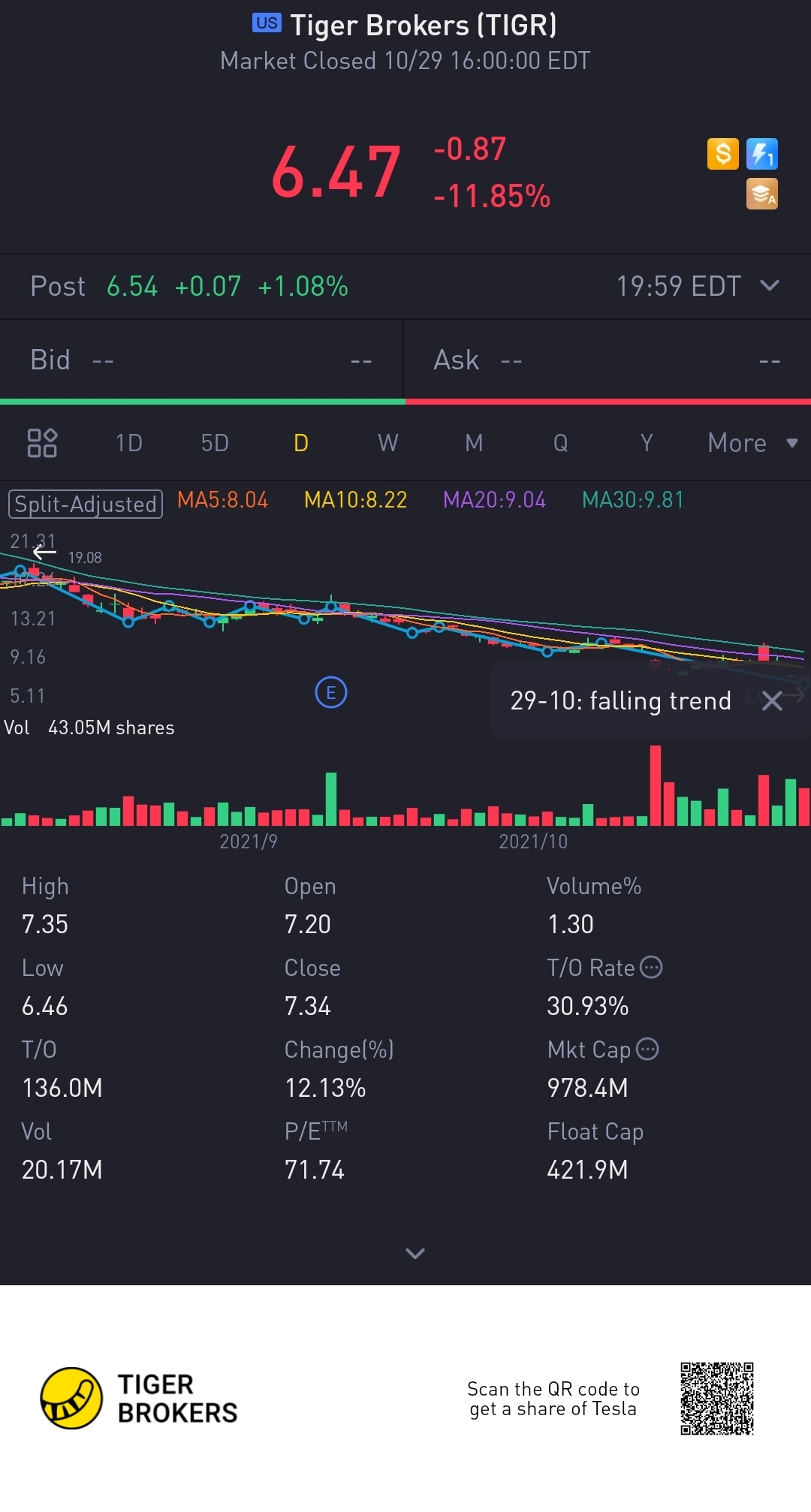Tap the left arrow on the chart
This screenshot has width=811, height=1512.
[44, 553]
